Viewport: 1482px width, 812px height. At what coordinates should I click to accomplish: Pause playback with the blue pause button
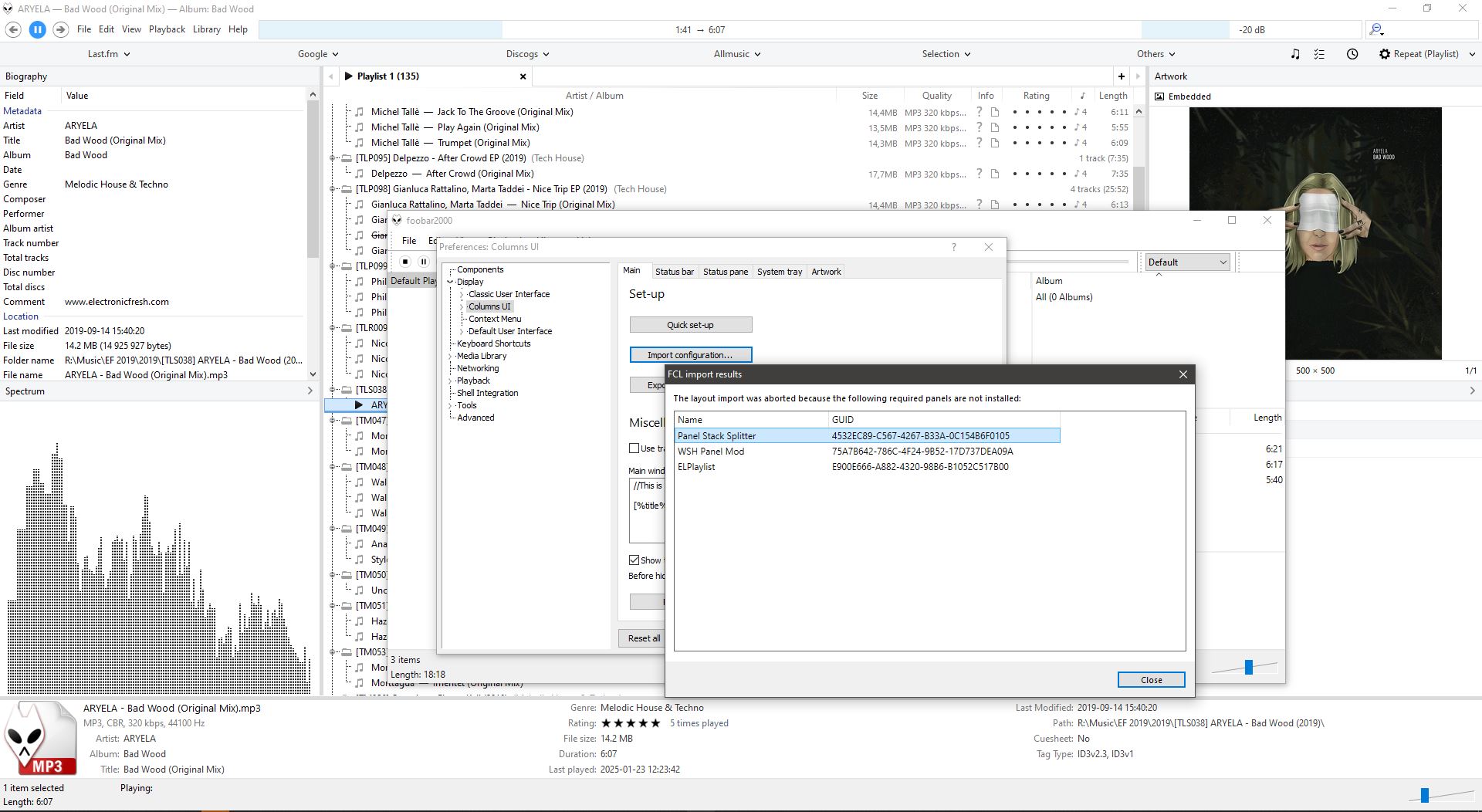point(37,29)
